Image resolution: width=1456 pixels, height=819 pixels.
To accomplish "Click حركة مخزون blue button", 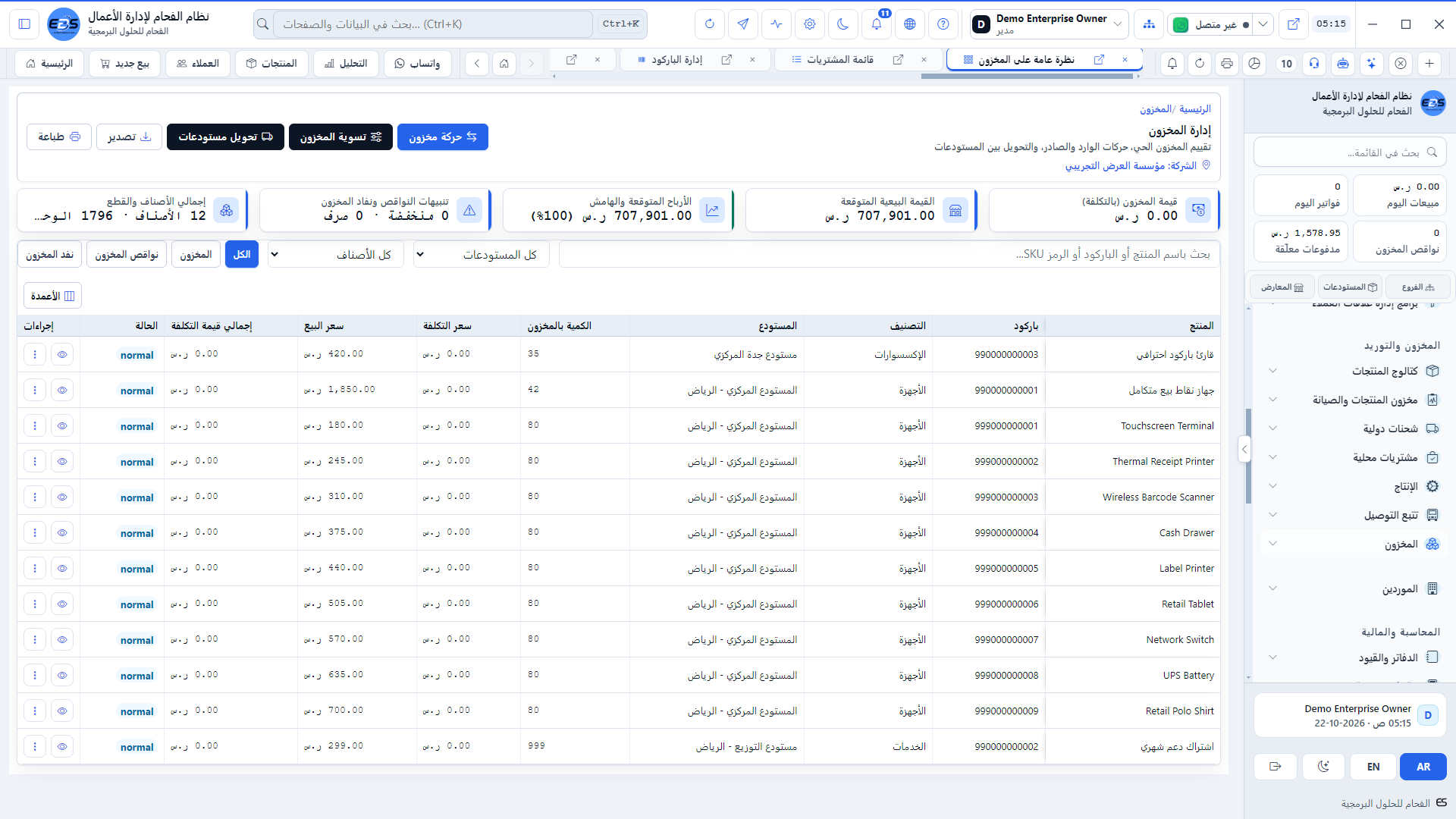I will 443,137.
